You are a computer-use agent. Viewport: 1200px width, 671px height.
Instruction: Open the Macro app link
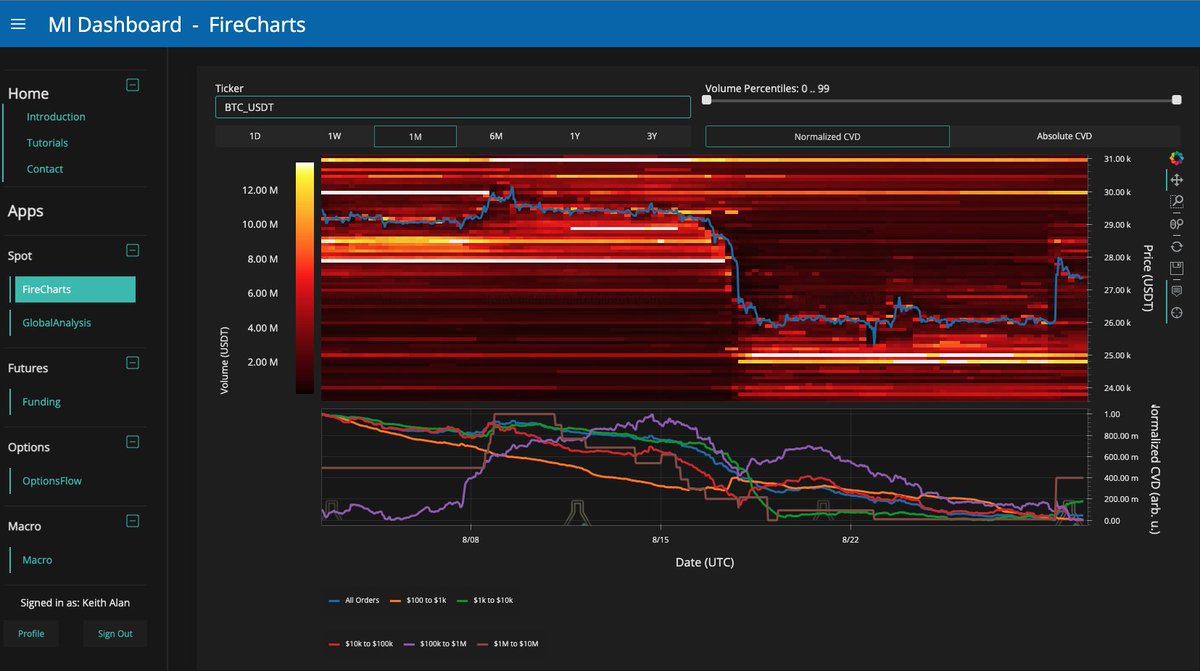click(x=37, y=560)
